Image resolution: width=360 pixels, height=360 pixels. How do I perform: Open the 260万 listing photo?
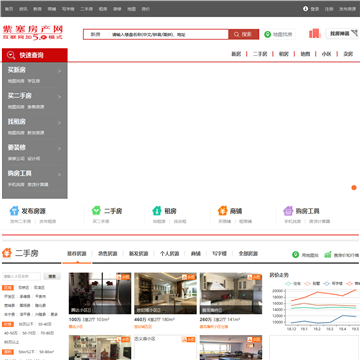pyautogui.click(x=231, y=293)
